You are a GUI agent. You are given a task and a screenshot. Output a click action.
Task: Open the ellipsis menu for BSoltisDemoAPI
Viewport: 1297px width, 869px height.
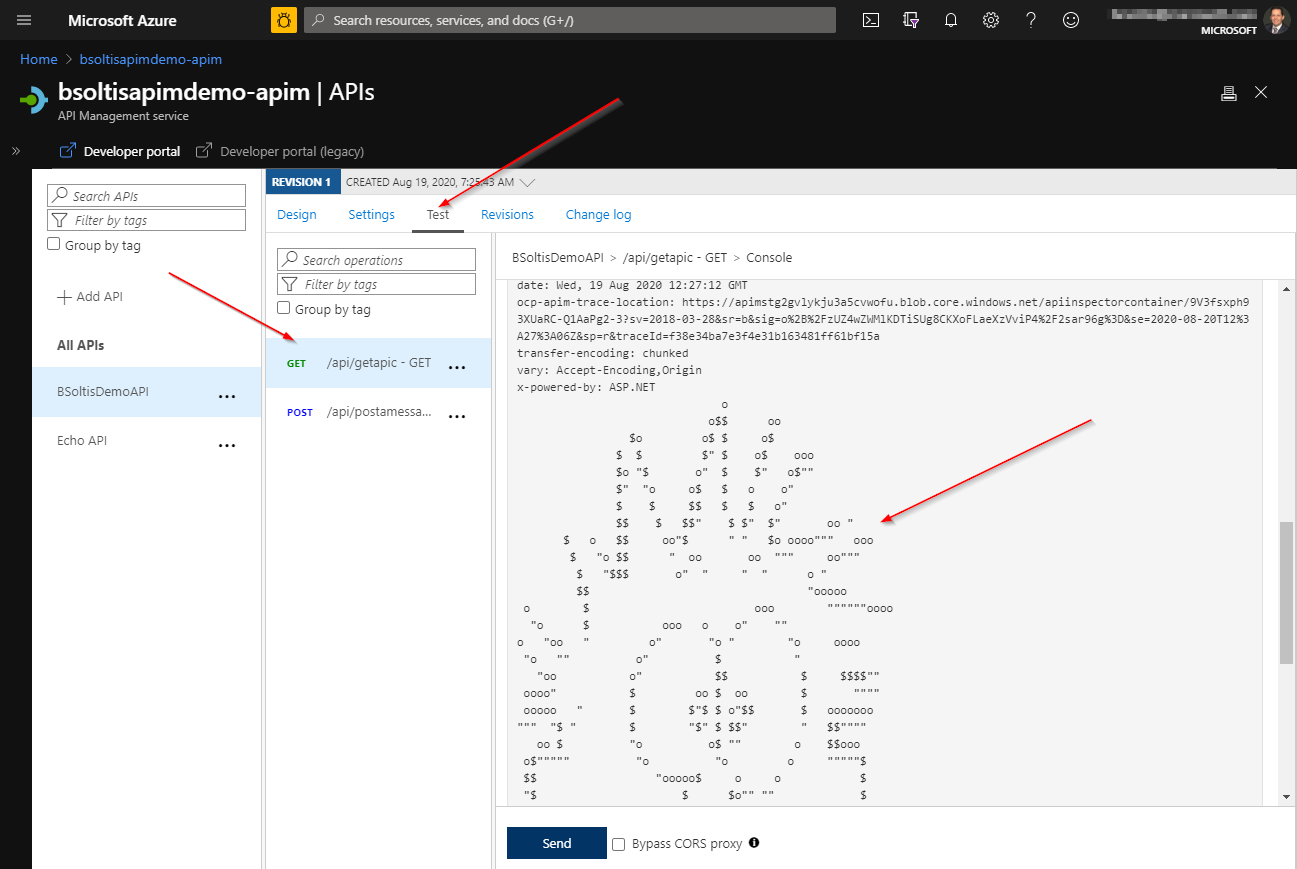tap(227, 396)
